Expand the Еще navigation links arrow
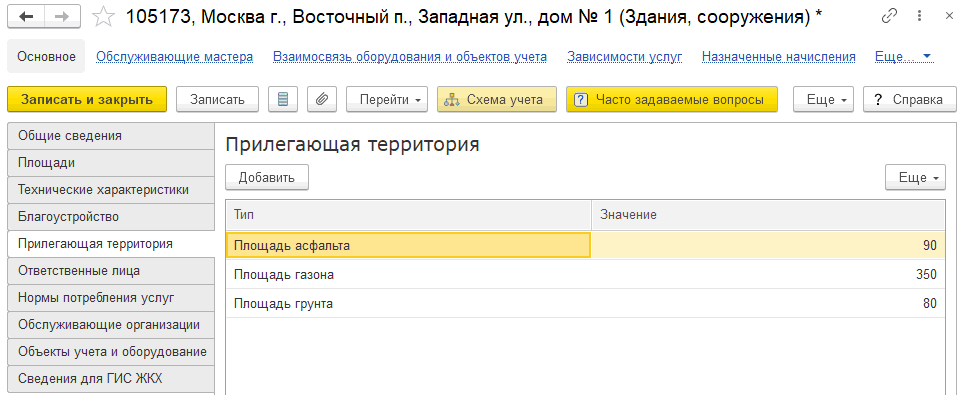This screenshot has height=398, width=961. click(x=927, y=56)
